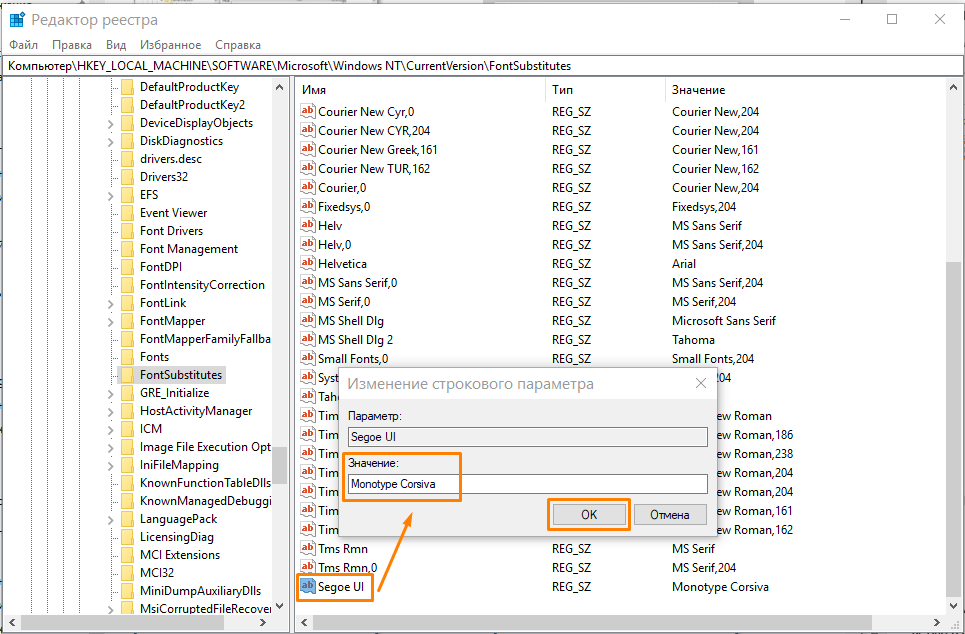Expand the ICM key
This screenshot has width=965, height=634.
[111, 430]
